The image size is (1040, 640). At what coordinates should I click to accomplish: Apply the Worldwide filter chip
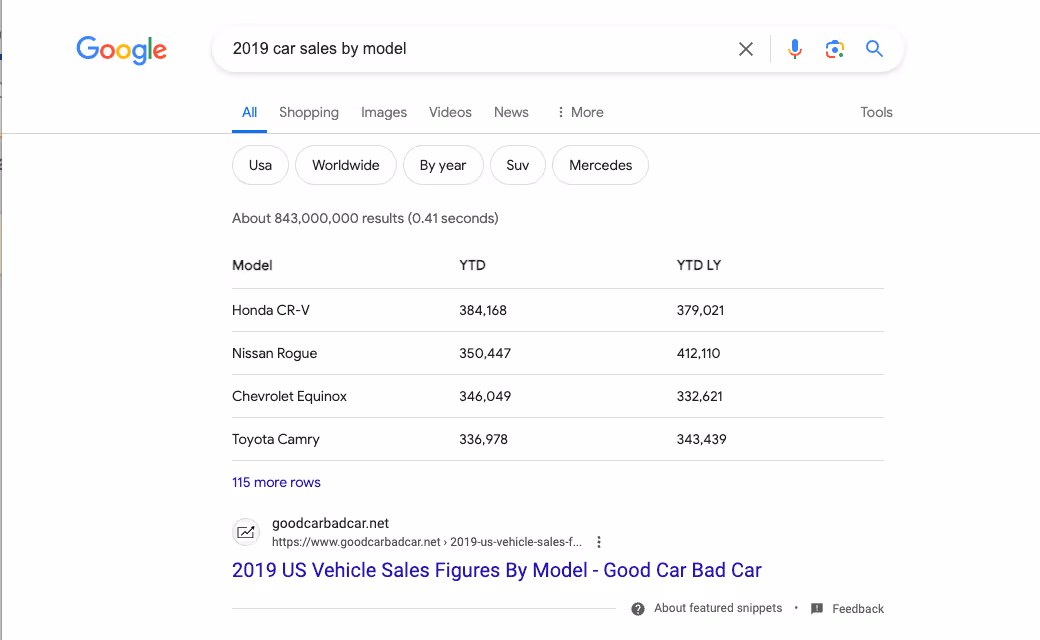point(346,165)
